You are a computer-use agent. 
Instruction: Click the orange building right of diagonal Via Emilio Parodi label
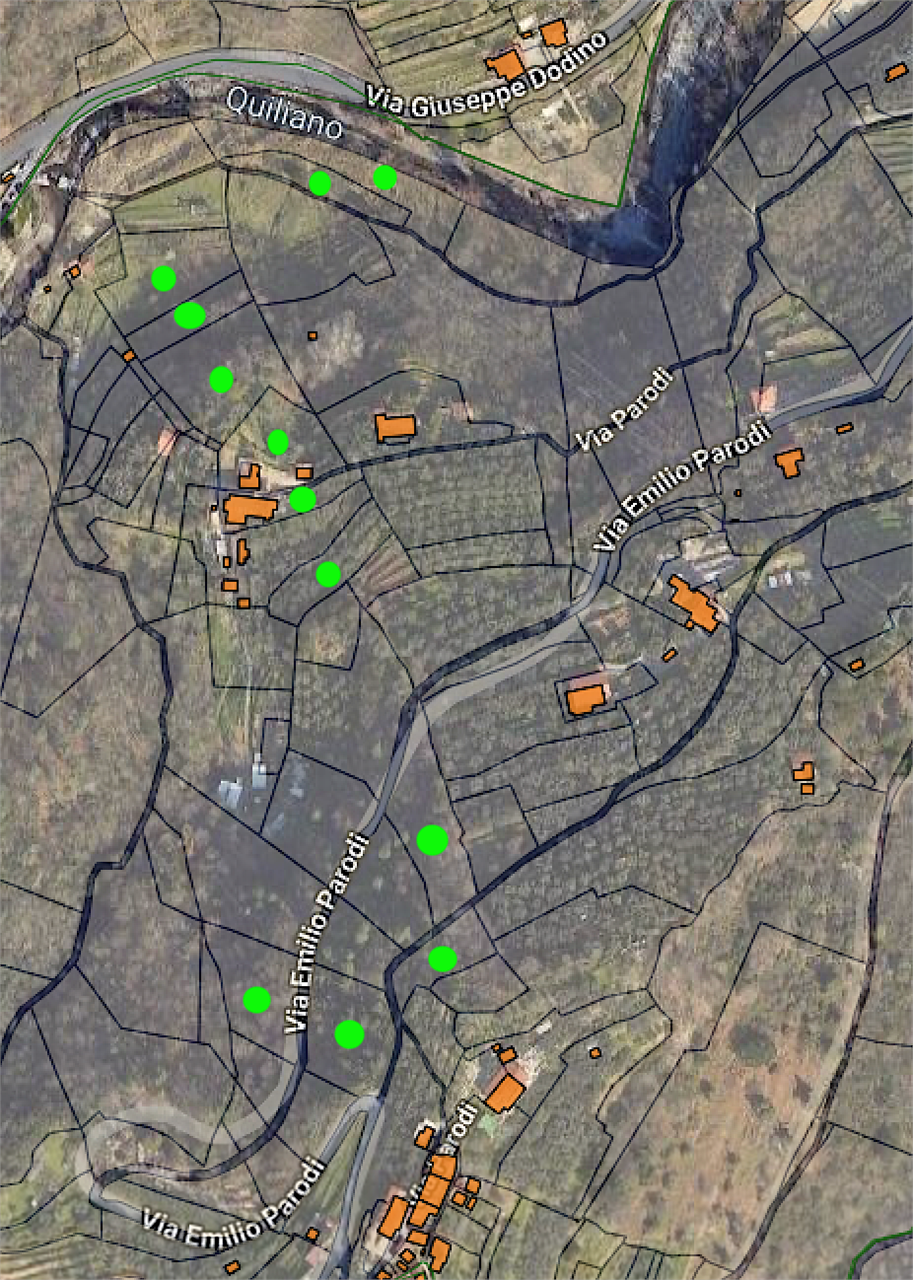[x=789, y=462]
